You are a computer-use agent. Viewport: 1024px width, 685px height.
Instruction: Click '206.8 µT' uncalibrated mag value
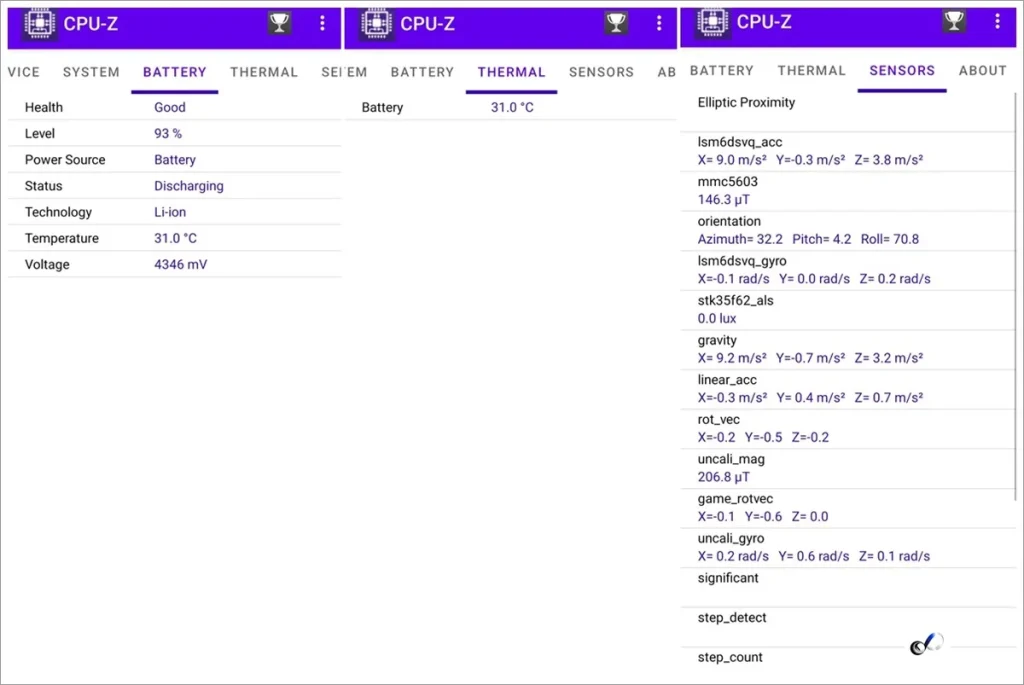click(724, 477)
